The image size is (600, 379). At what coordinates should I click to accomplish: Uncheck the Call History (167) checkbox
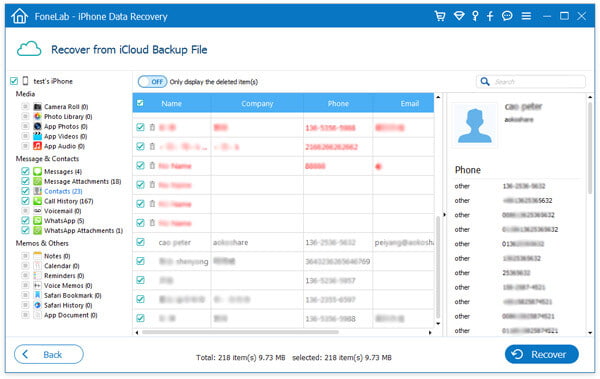point(25,201)
